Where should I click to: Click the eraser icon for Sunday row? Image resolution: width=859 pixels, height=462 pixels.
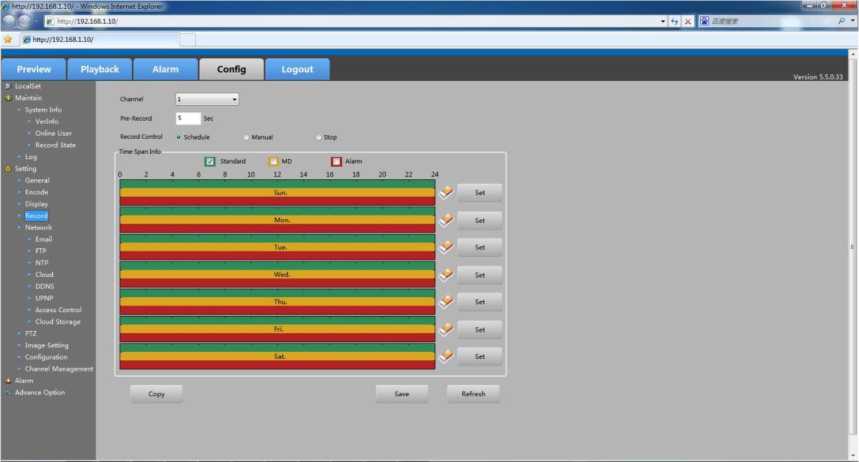click(x=446, y=192)
